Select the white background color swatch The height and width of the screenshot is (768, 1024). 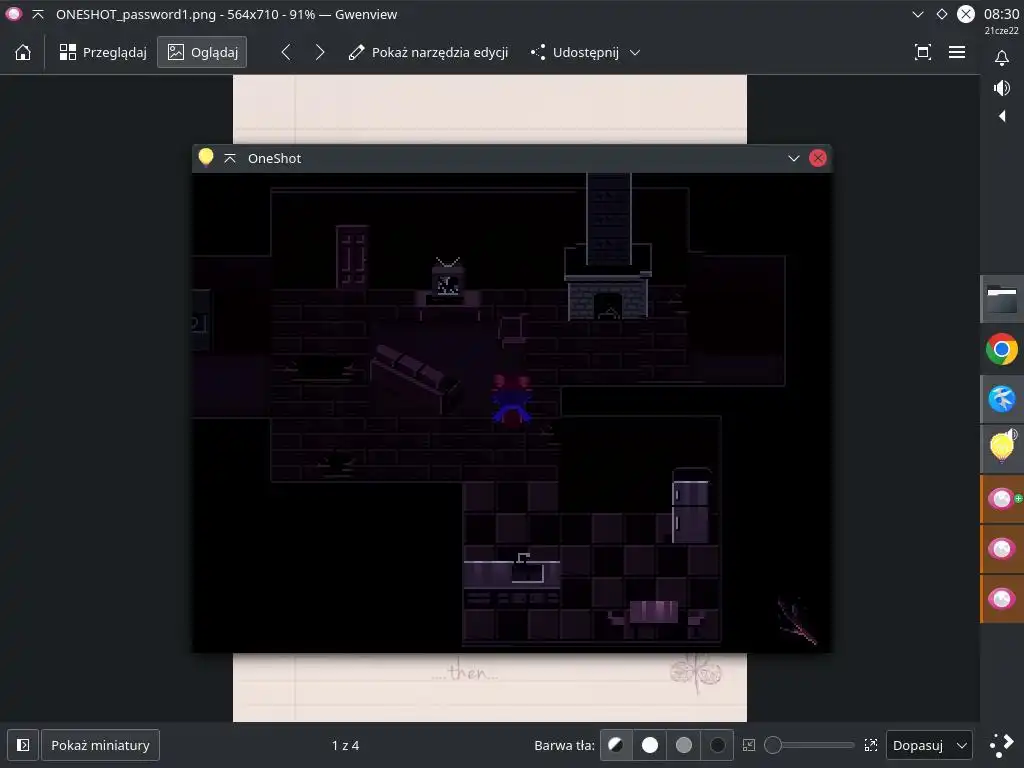650,745
